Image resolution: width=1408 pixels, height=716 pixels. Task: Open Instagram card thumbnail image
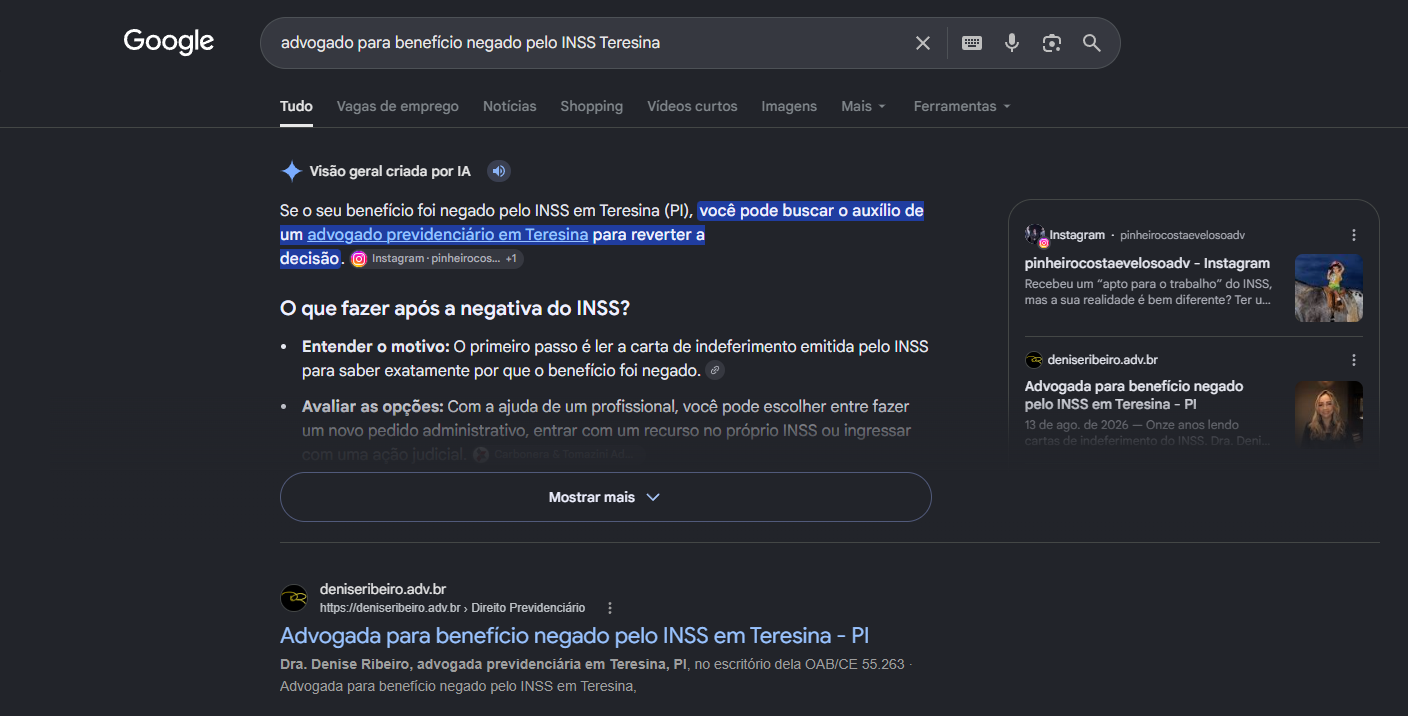click(x=1329, y=288)
